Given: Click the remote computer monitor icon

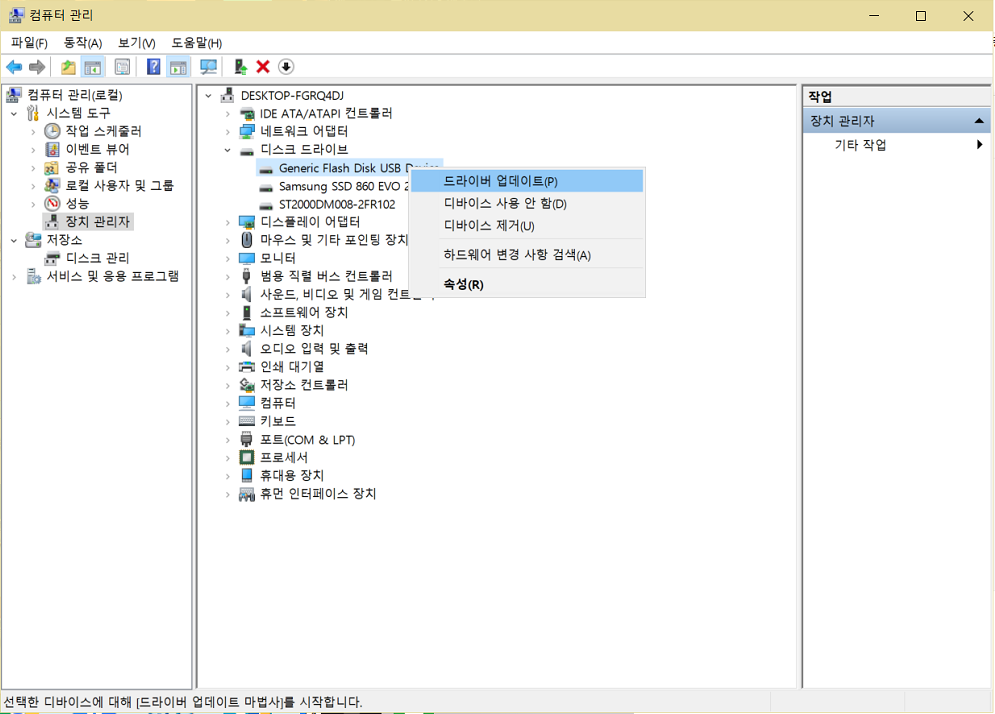Looking at the screenshot, I should (x=208, y=66).
